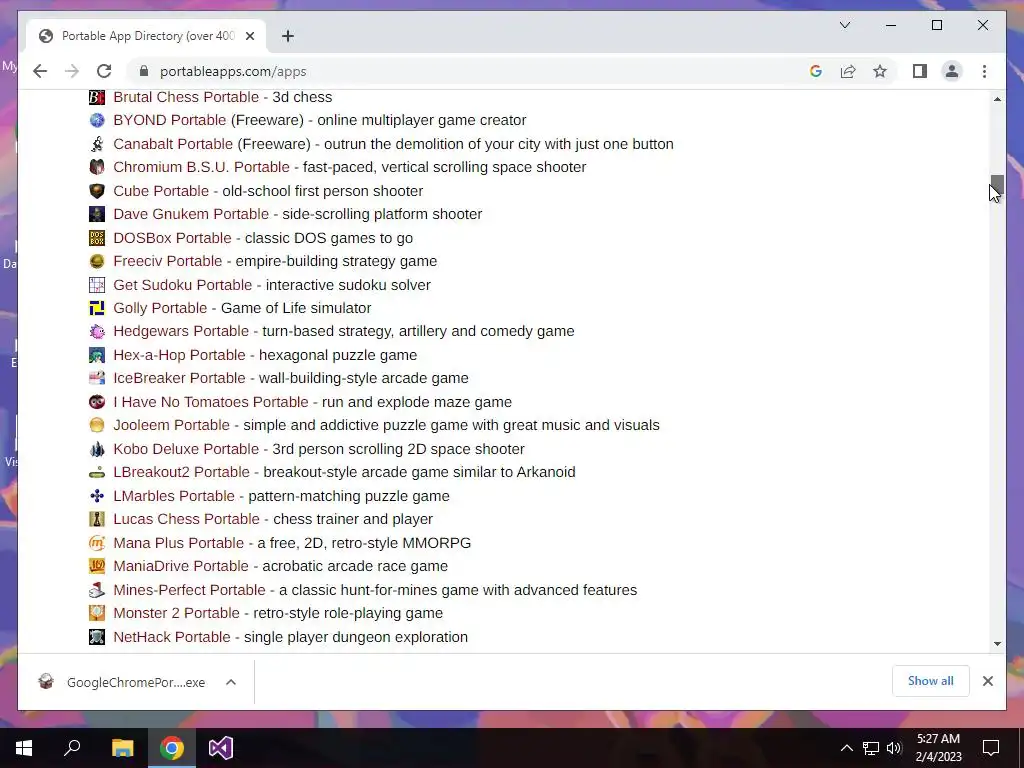Click the Cube Portable shield icon

click(97, 191)
